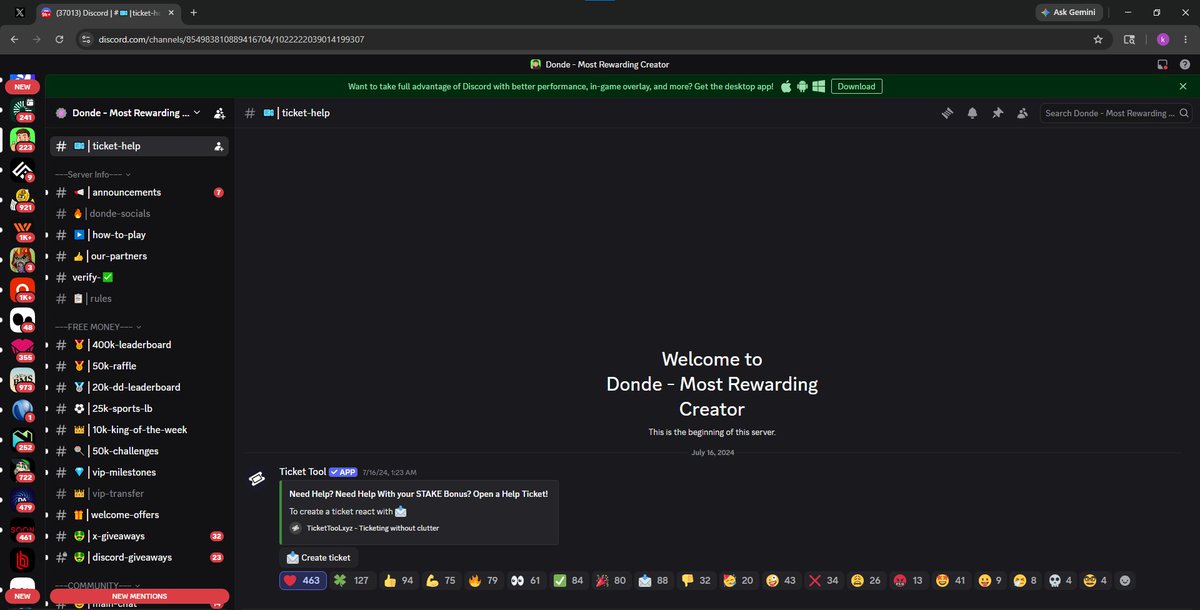1200x610 pixels.
Task: Open the verify channel
Action: [140, 277]
